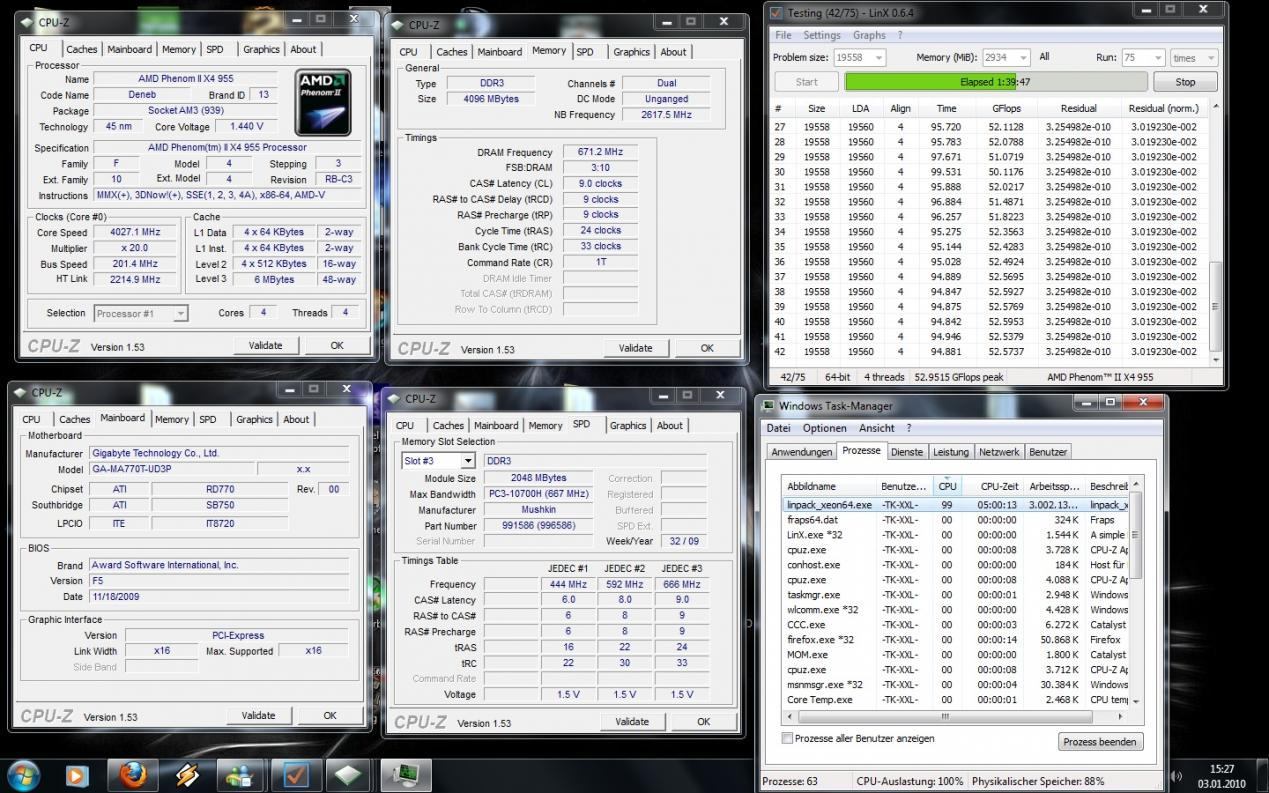This screenshot has width=1269, height=793.
Task: Select Memory tab in CPU-Z SPD window
Action: point(545,425)
